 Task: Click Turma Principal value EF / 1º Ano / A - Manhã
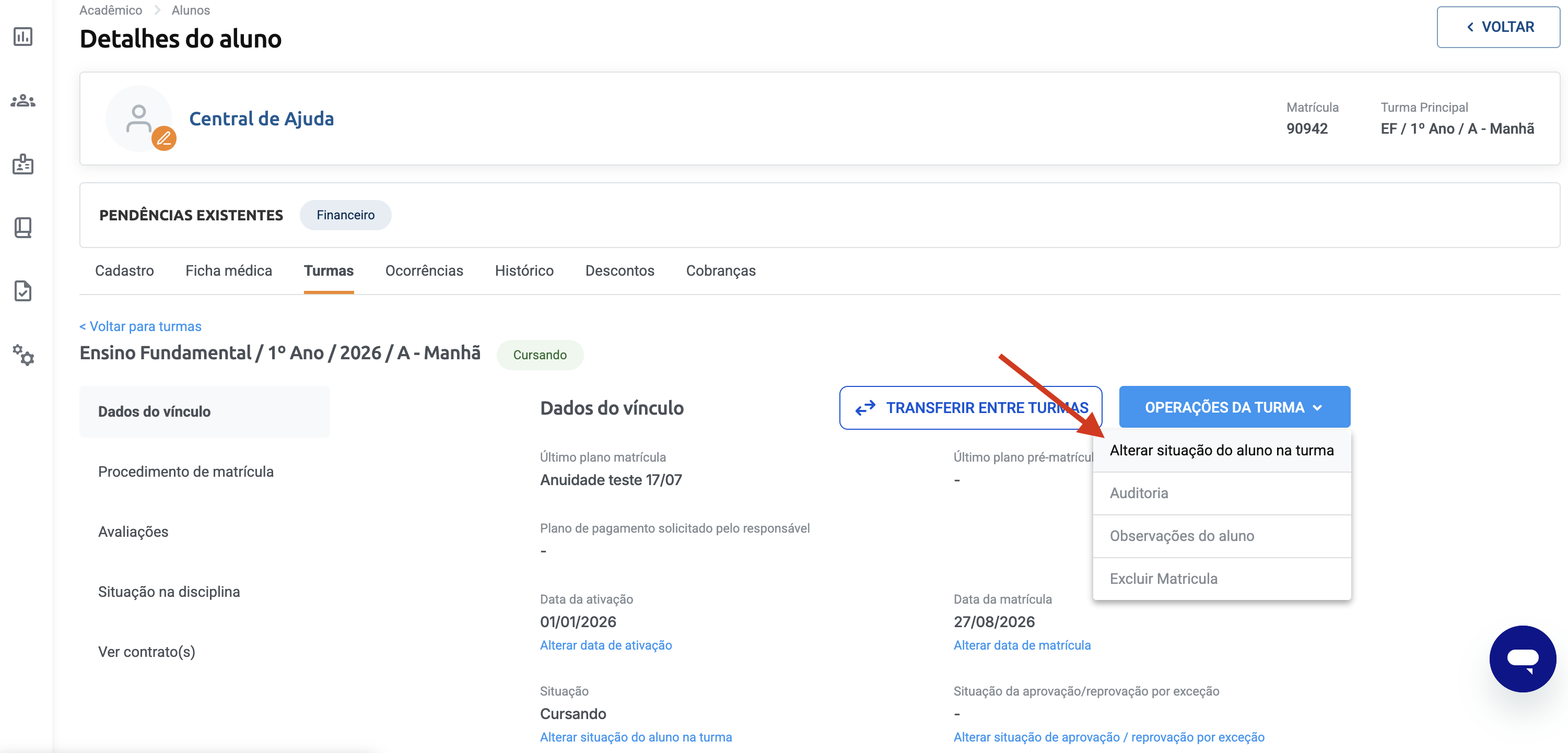click(1457, 128)
